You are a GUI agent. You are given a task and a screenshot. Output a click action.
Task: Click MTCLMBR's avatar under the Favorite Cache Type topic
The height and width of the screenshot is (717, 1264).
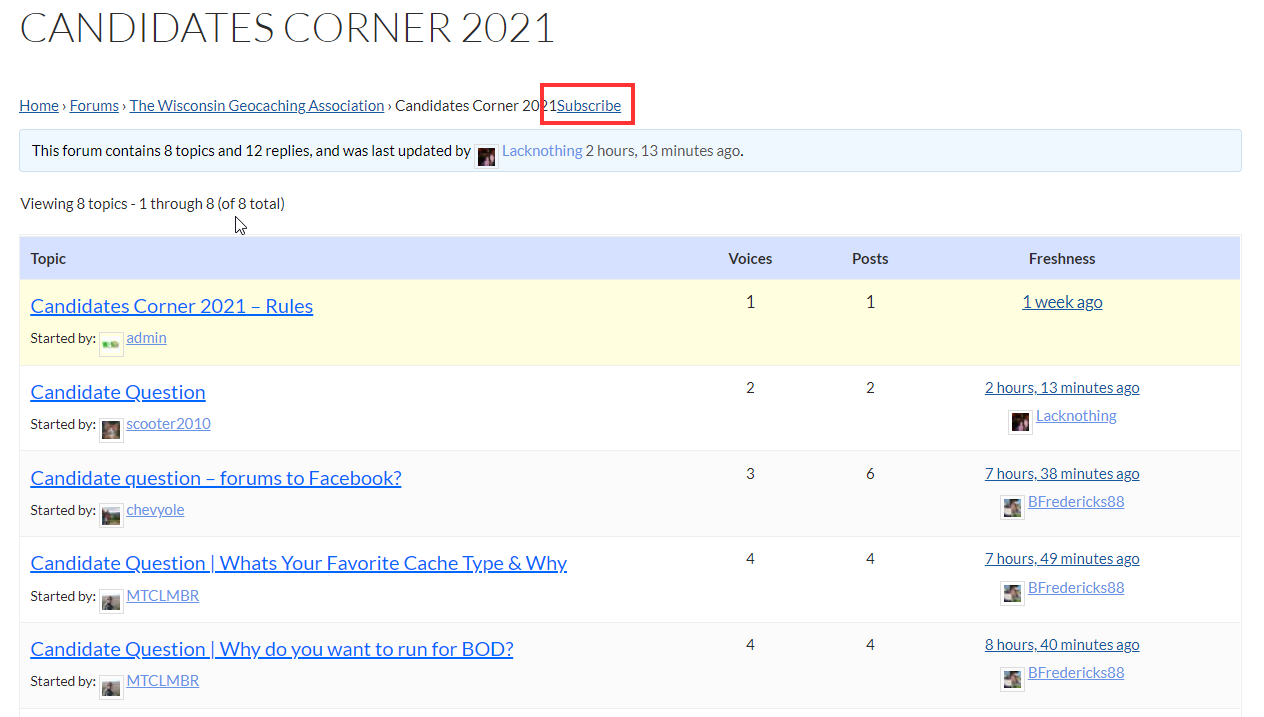pos(111,601)
